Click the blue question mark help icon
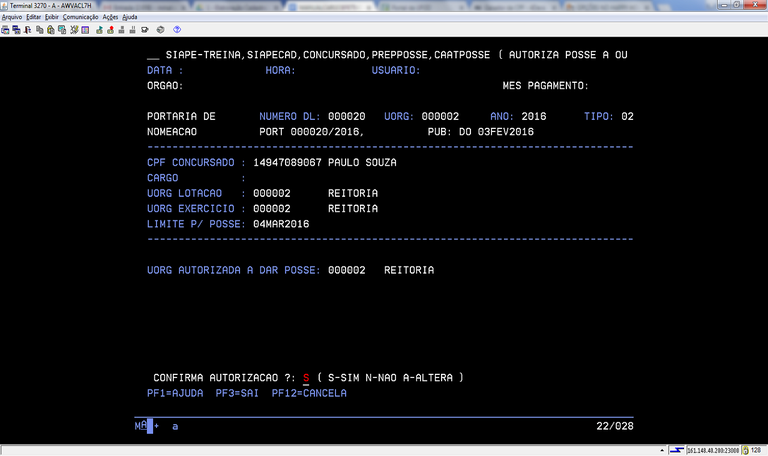768x456 pixels. click(x=177, y=30)
